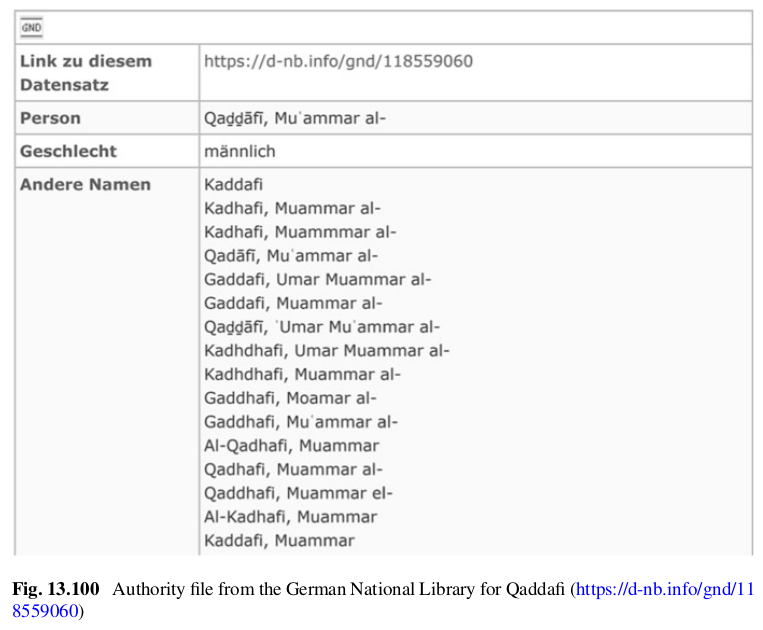Click 'Kaddafi, Muammar' last entry

279,541
